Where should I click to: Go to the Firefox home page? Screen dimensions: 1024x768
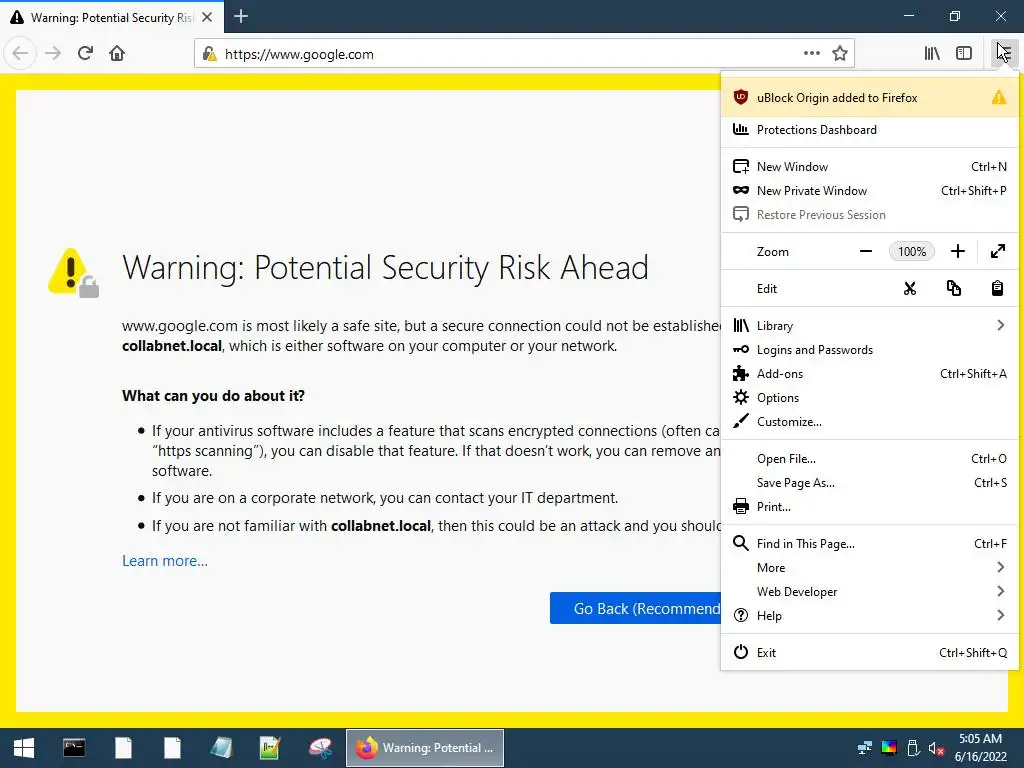coord(117,54)
